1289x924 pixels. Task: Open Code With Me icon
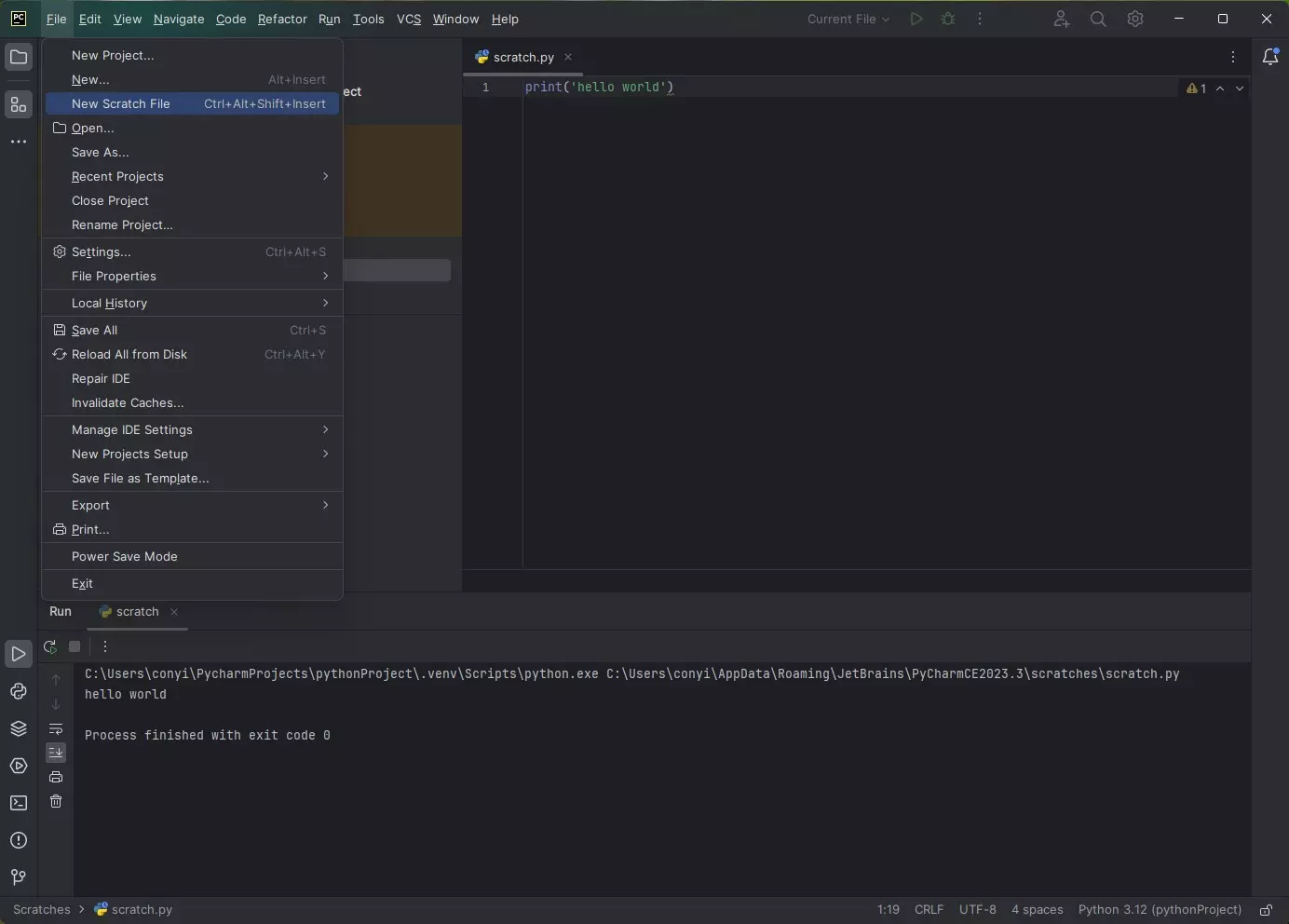pyautogui.click(x=1062, y=19)
